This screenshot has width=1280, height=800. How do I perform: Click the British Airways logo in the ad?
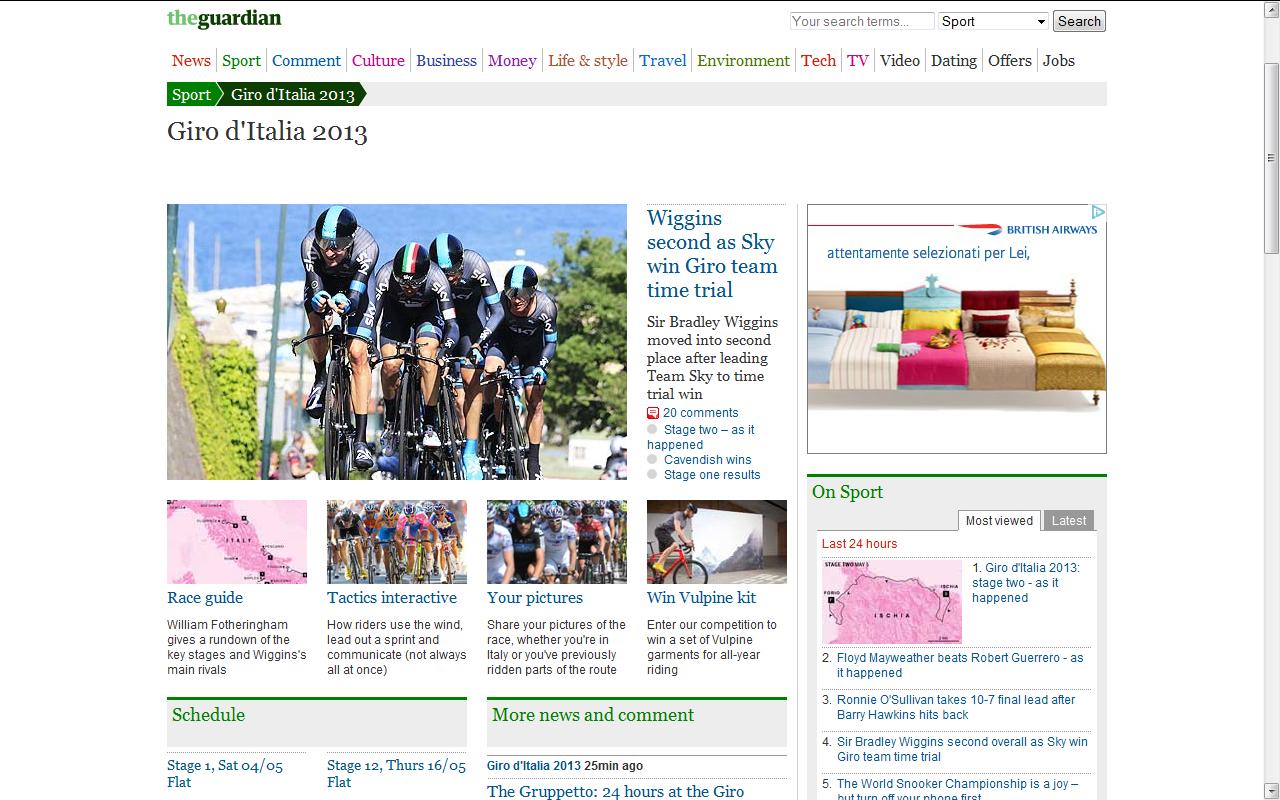(x=1028, y=229)
